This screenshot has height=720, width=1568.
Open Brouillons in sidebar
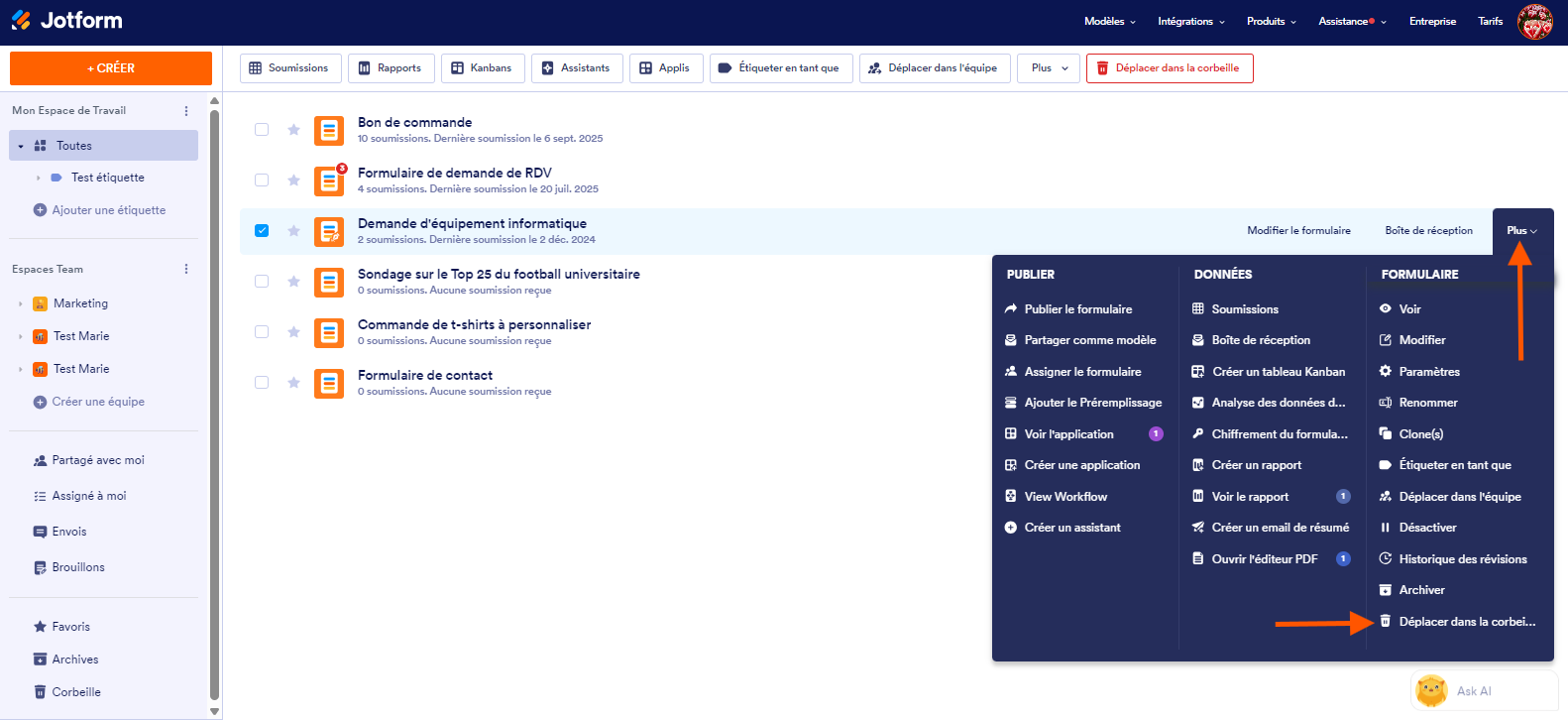tap(69, 567)
